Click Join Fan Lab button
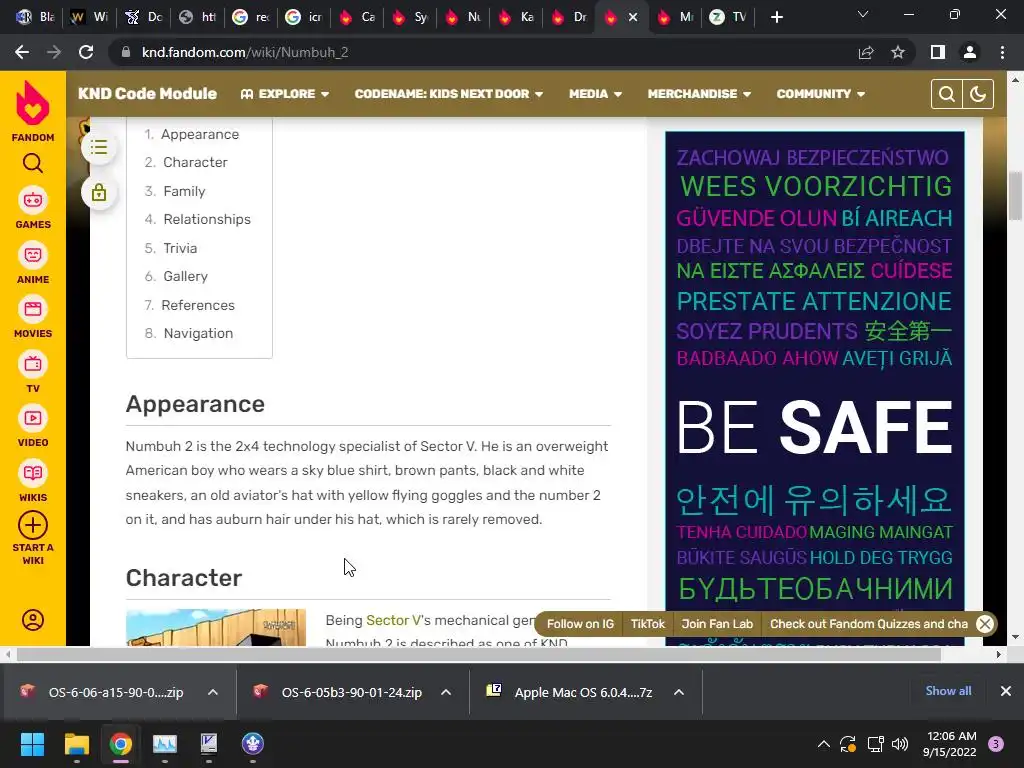1024x768 pixels. coord(717,624)
